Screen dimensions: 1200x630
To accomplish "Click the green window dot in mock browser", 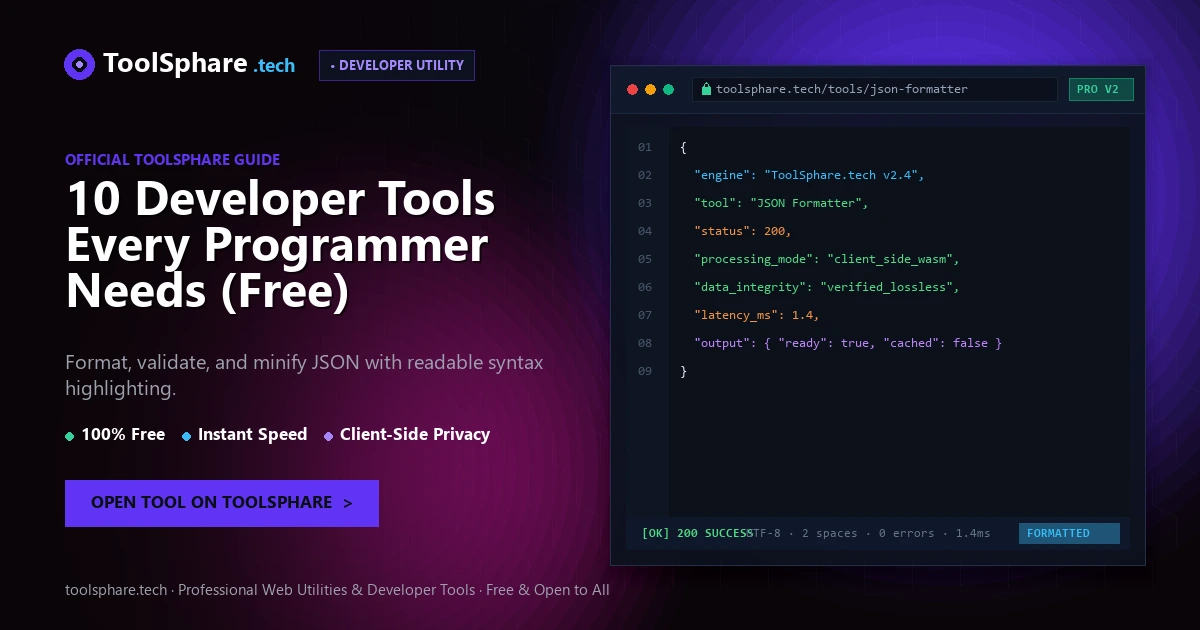I will [668, 89].
